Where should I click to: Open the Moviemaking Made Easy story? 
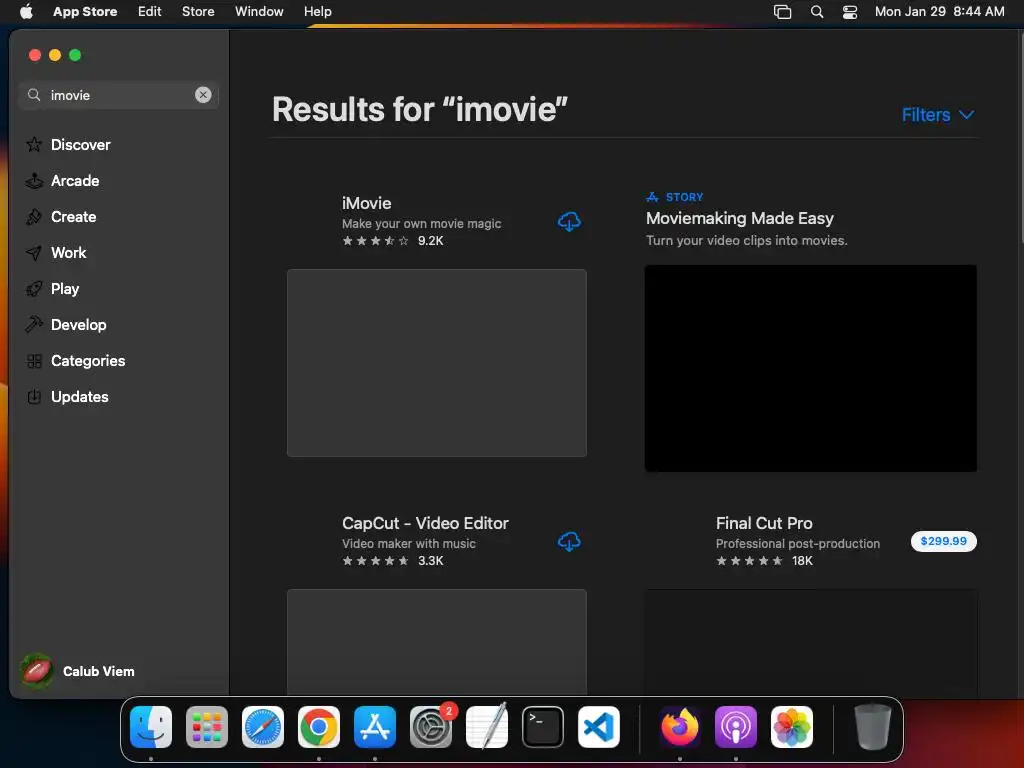[739, 218]
